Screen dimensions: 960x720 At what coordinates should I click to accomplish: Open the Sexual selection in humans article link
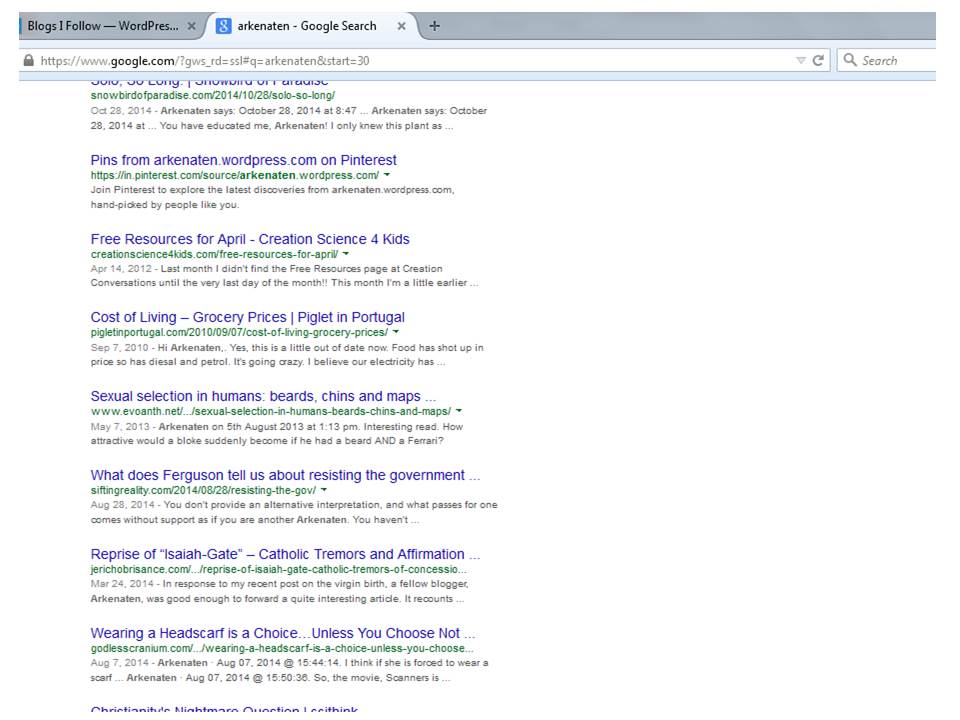263,396
